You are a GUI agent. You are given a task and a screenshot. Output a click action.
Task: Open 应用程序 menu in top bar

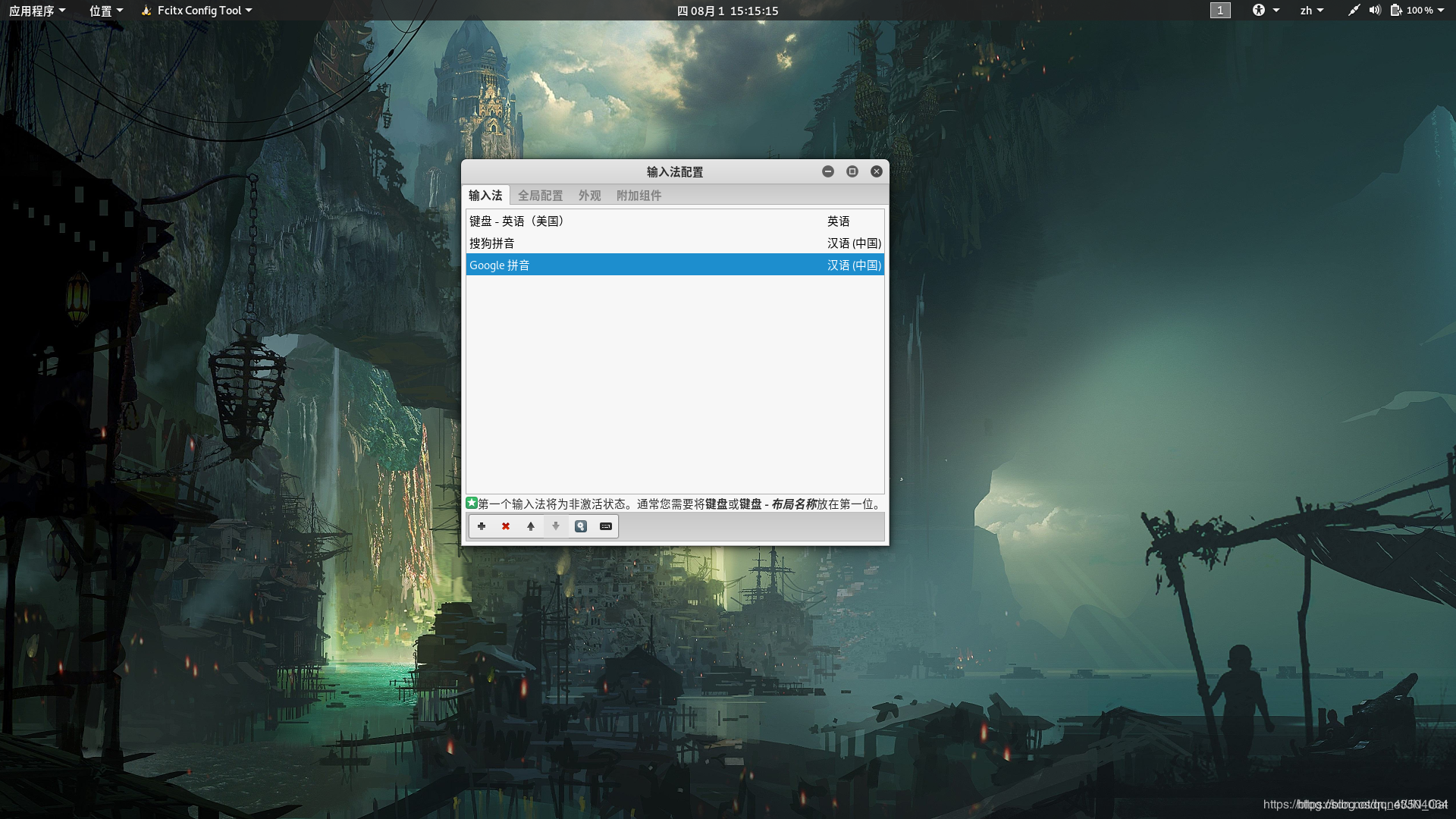[x=37, y=11]
